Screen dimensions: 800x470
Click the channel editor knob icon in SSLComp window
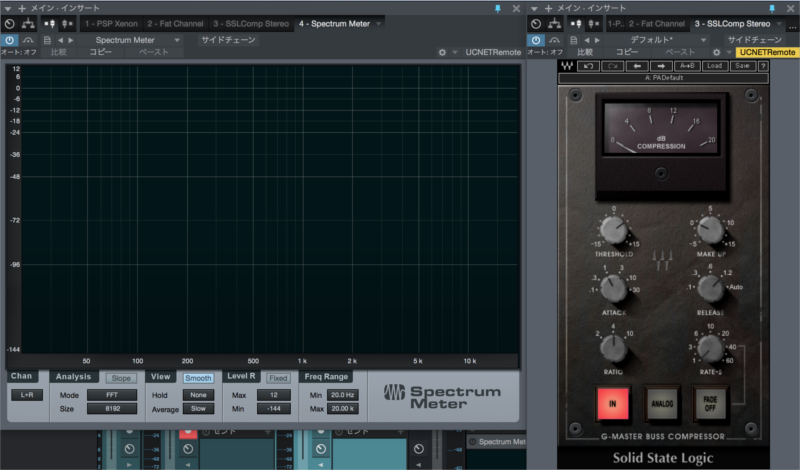click(536, 23)
